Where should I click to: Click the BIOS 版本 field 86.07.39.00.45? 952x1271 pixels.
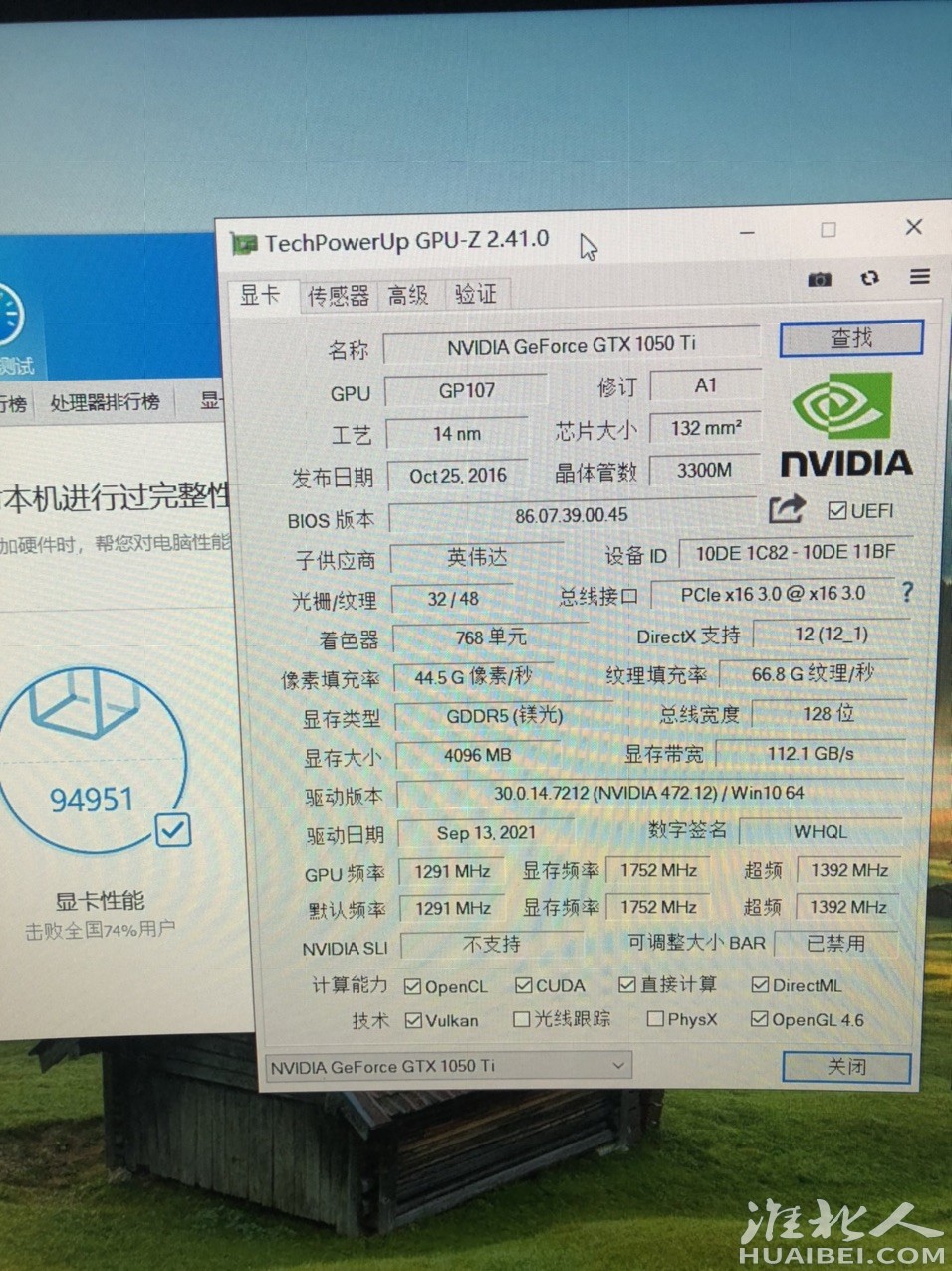(x=572, y=515)
